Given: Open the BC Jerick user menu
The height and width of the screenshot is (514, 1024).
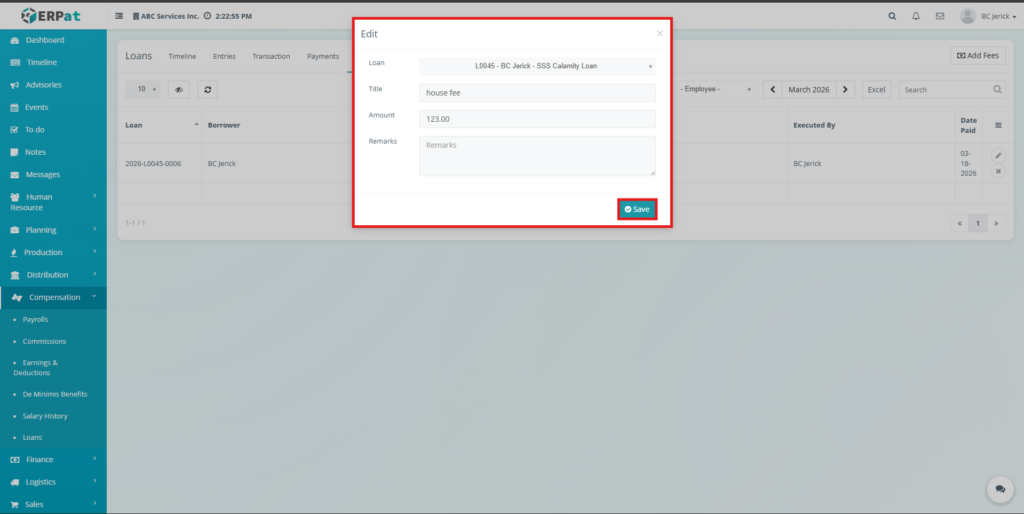Looking at the screenshot, I should pyautogui.click(x=987, y=16).
